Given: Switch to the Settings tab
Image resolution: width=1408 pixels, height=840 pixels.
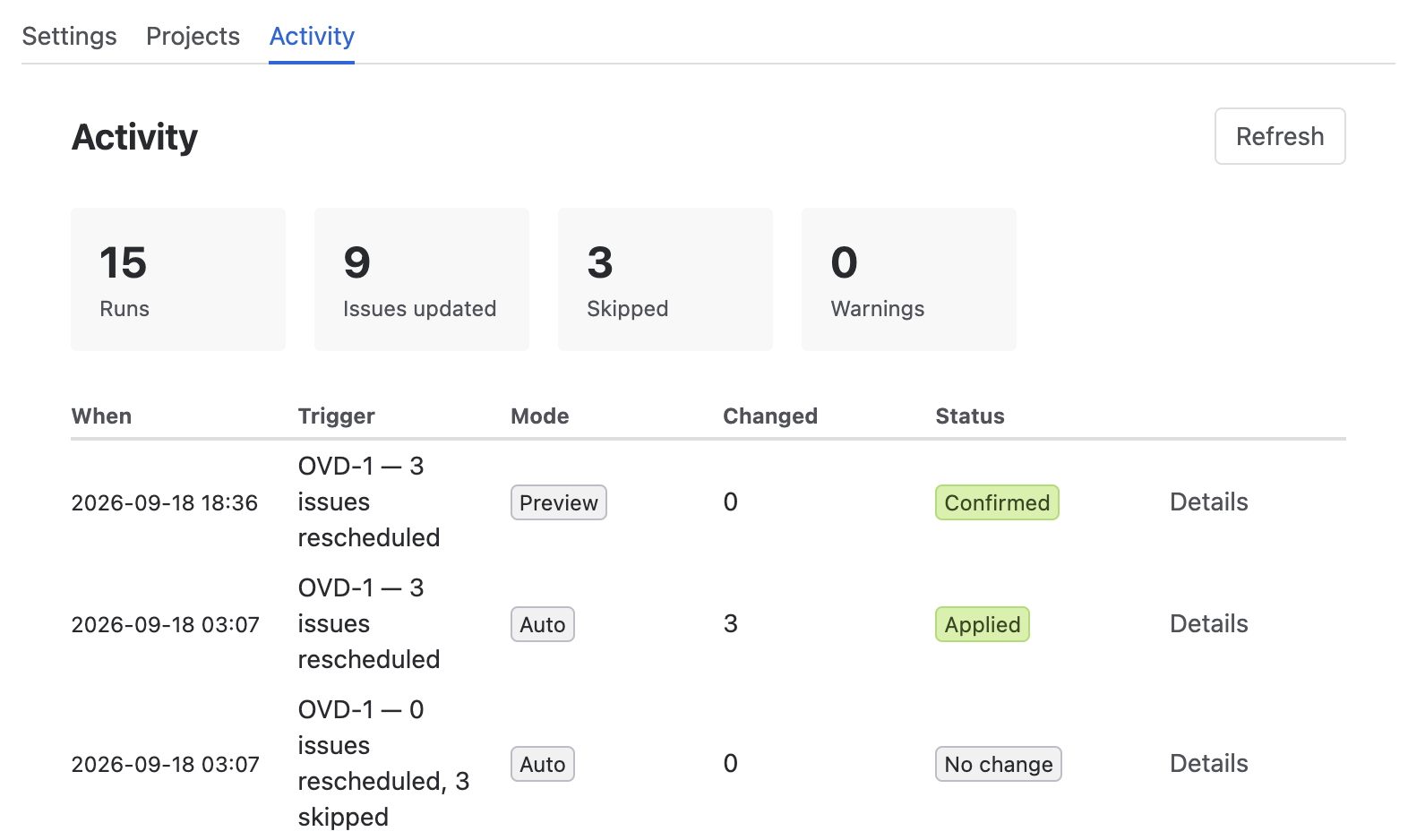Looking at the screenshot, I should tap(69, 36).
